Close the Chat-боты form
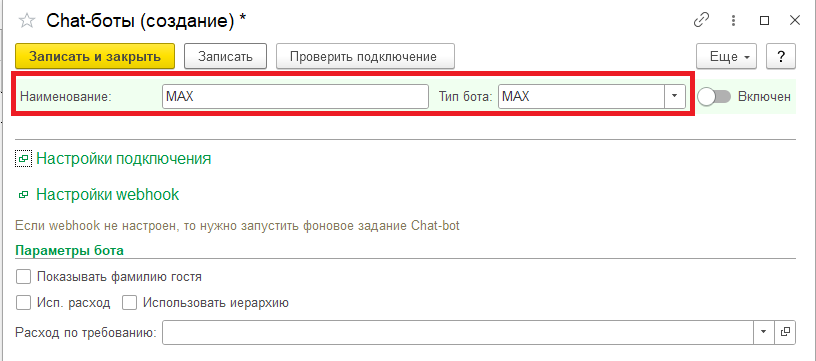This screenshot has width=816, height=361. pos(795,20)
